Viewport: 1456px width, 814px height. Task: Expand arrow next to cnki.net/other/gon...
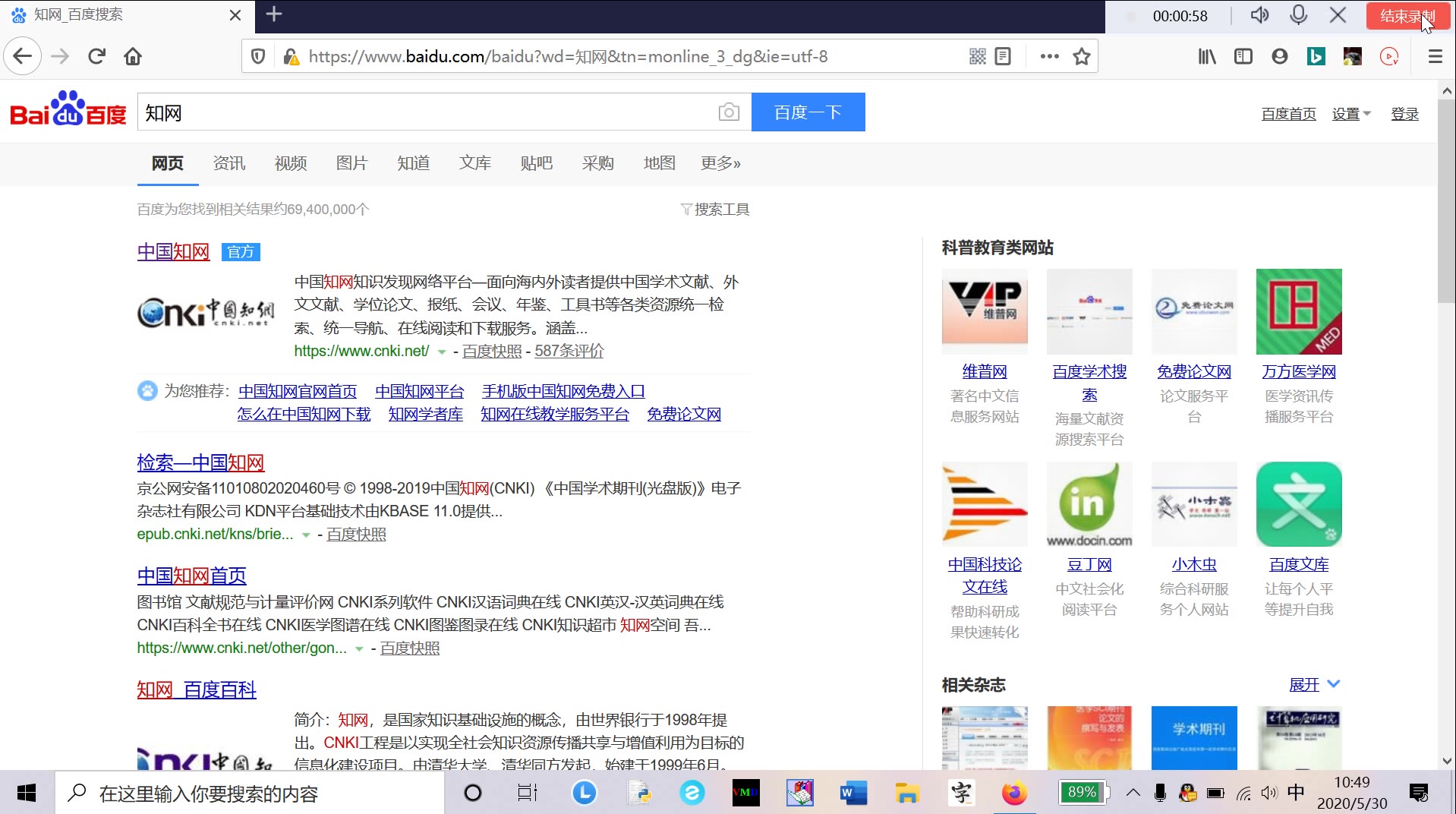click(359, 649)
